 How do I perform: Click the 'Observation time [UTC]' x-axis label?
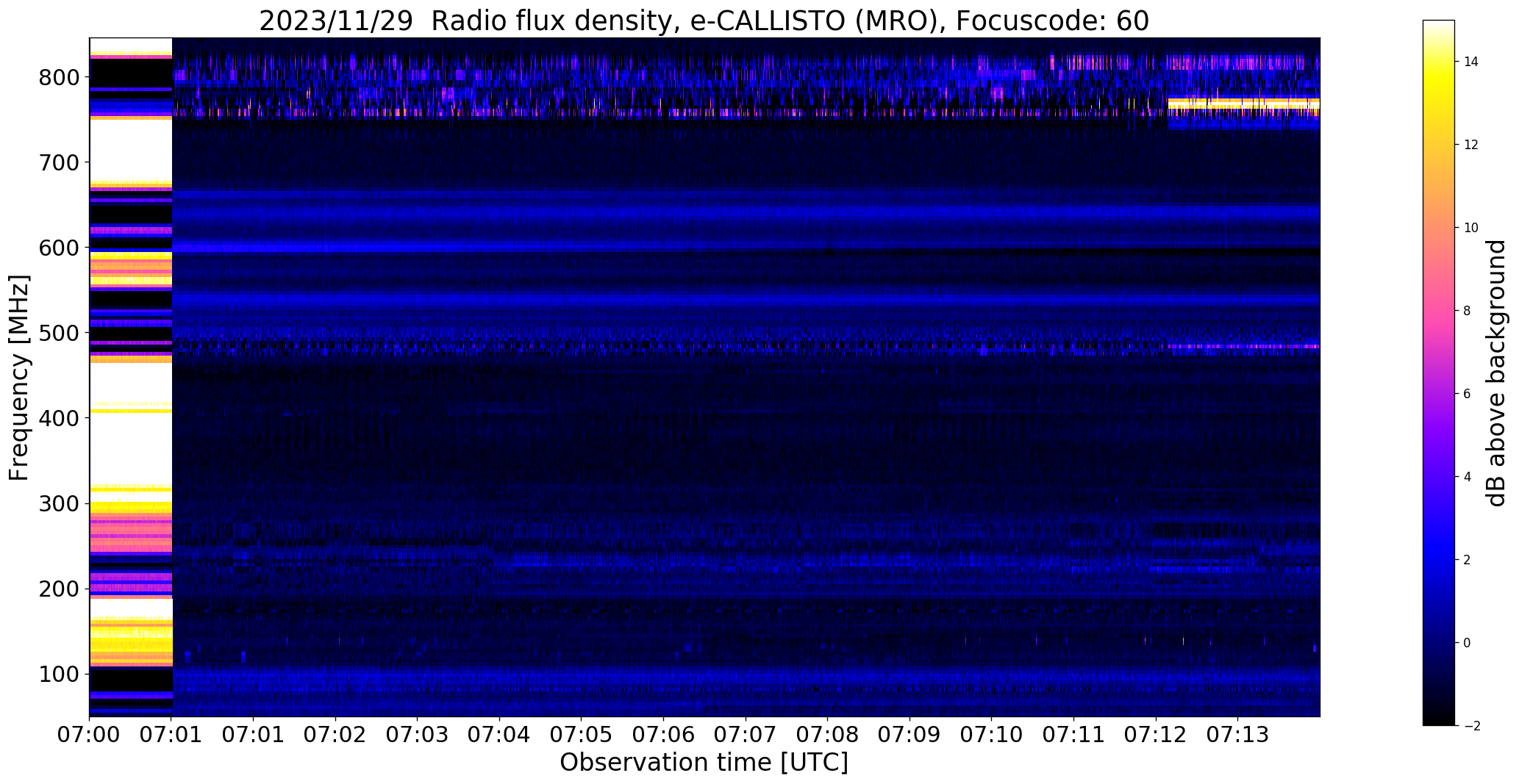(704, 763)
